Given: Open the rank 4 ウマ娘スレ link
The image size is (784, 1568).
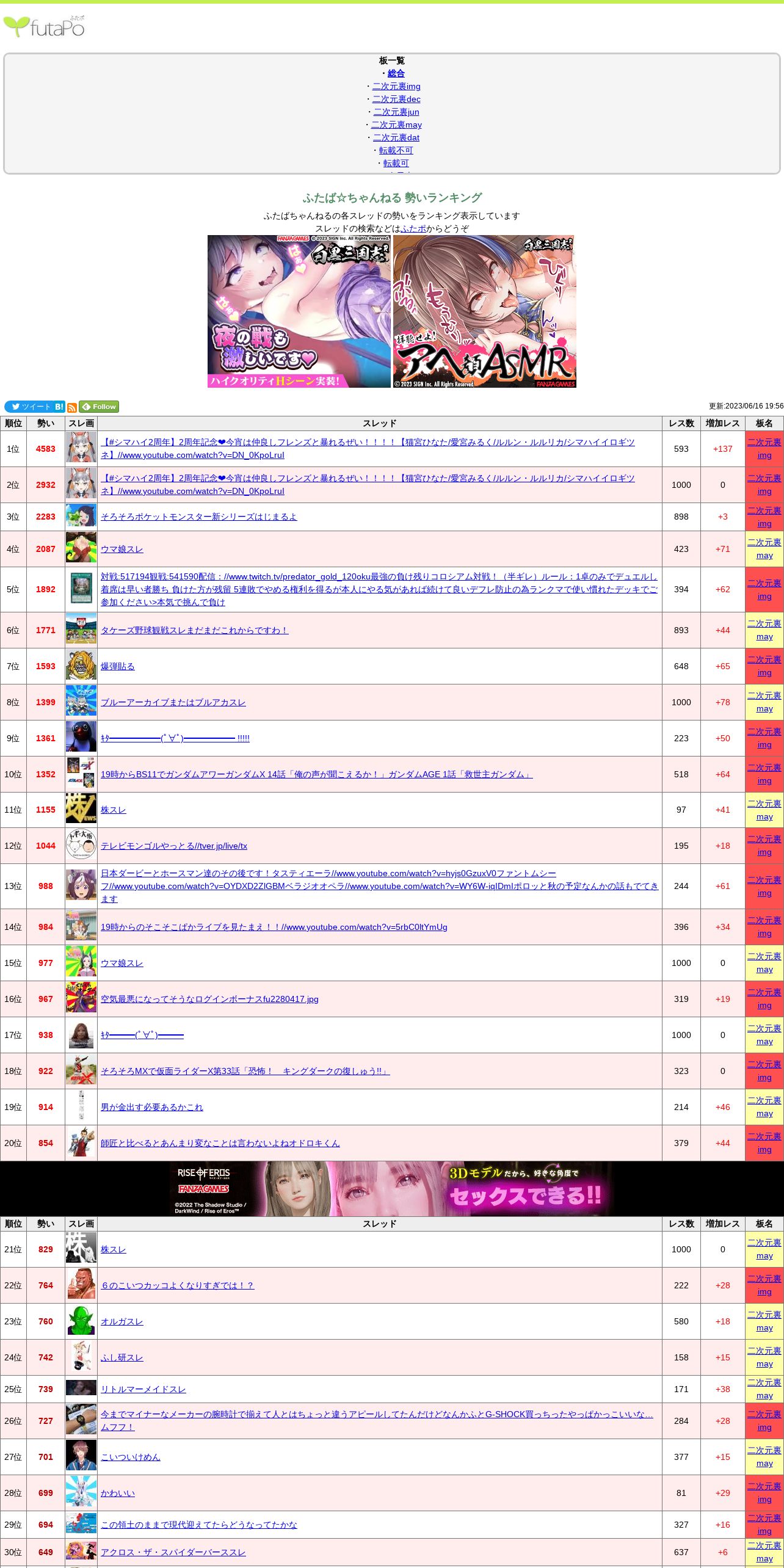Looking at the screenshot, I should [122, 549].
